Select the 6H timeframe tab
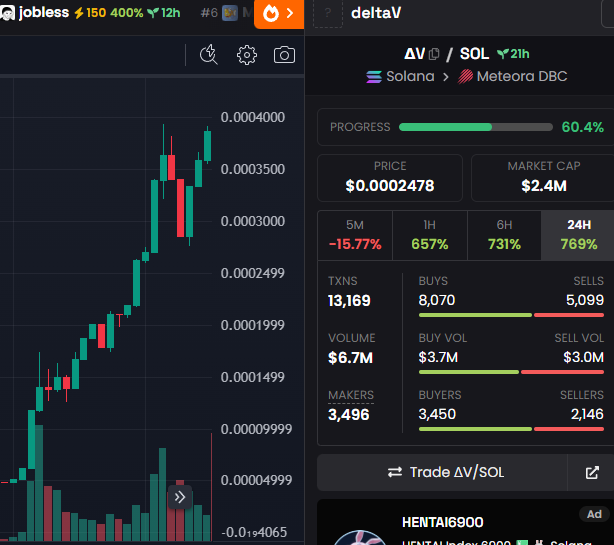614x545 pixels. tap(504, 235)
